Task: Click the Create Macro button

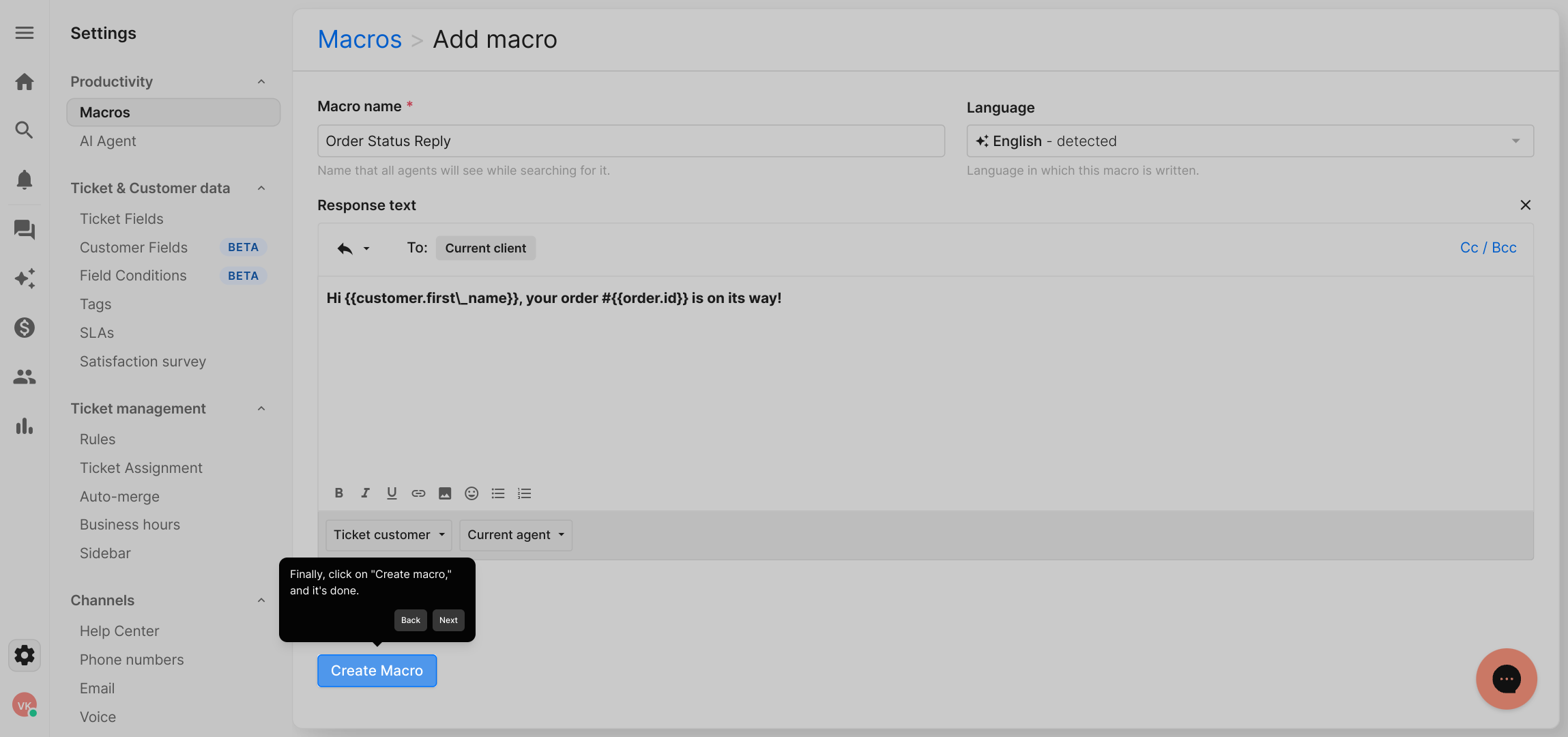Action: [x=377, y=671]
